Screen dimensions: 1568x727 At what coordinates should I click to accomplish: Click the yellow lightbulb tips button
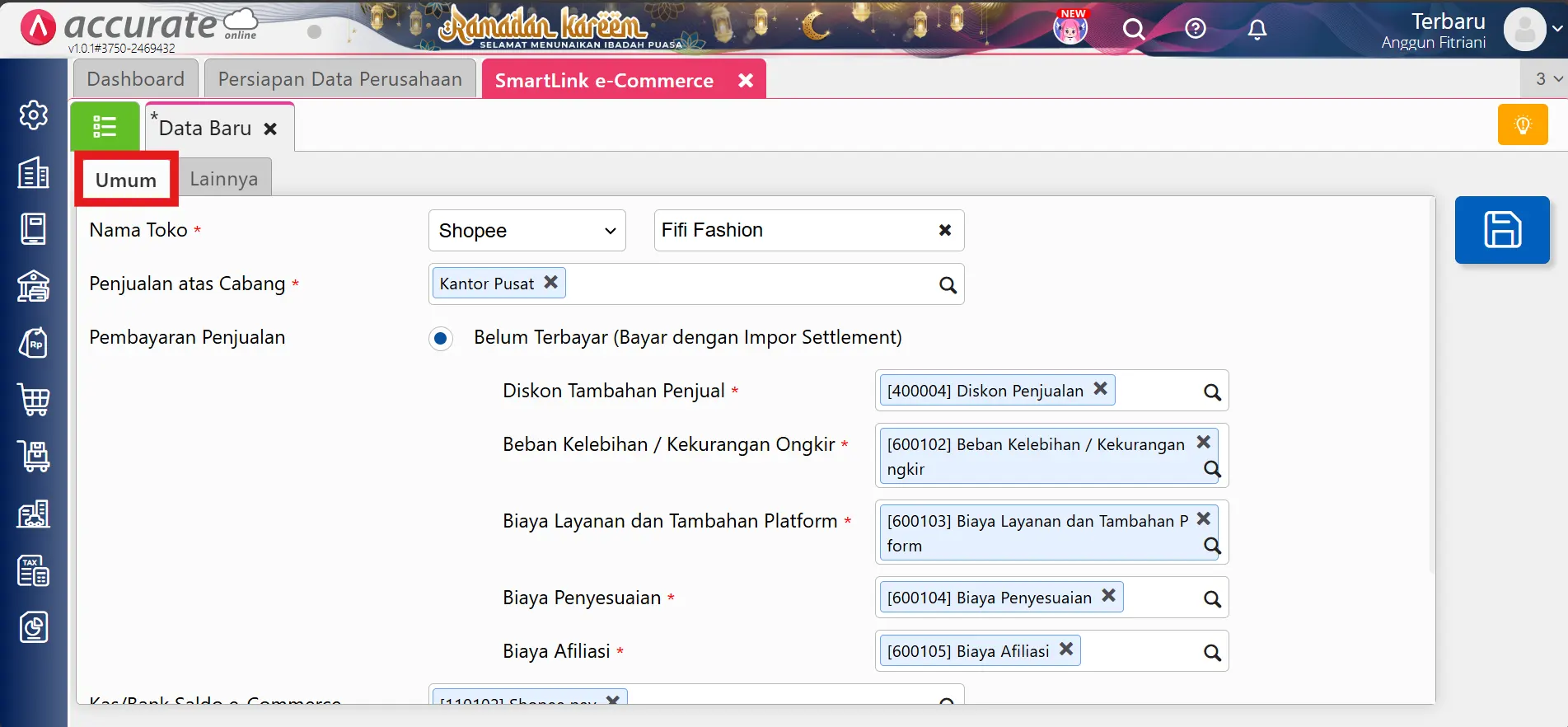pos(1523,124)
